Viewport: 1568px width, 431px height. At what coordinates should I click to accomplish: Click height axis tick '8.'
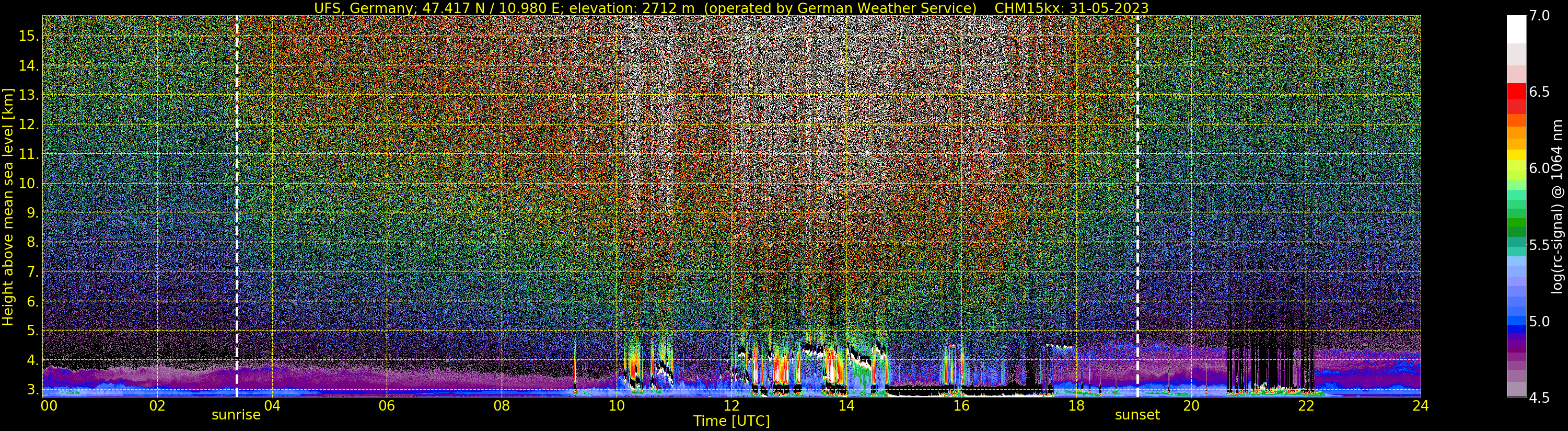(32, 242)
